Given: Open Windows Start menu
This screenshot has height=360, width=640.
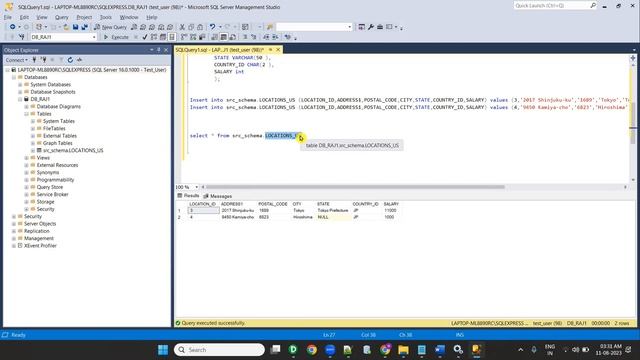Looking at the screenshot, I should point(163,350).
